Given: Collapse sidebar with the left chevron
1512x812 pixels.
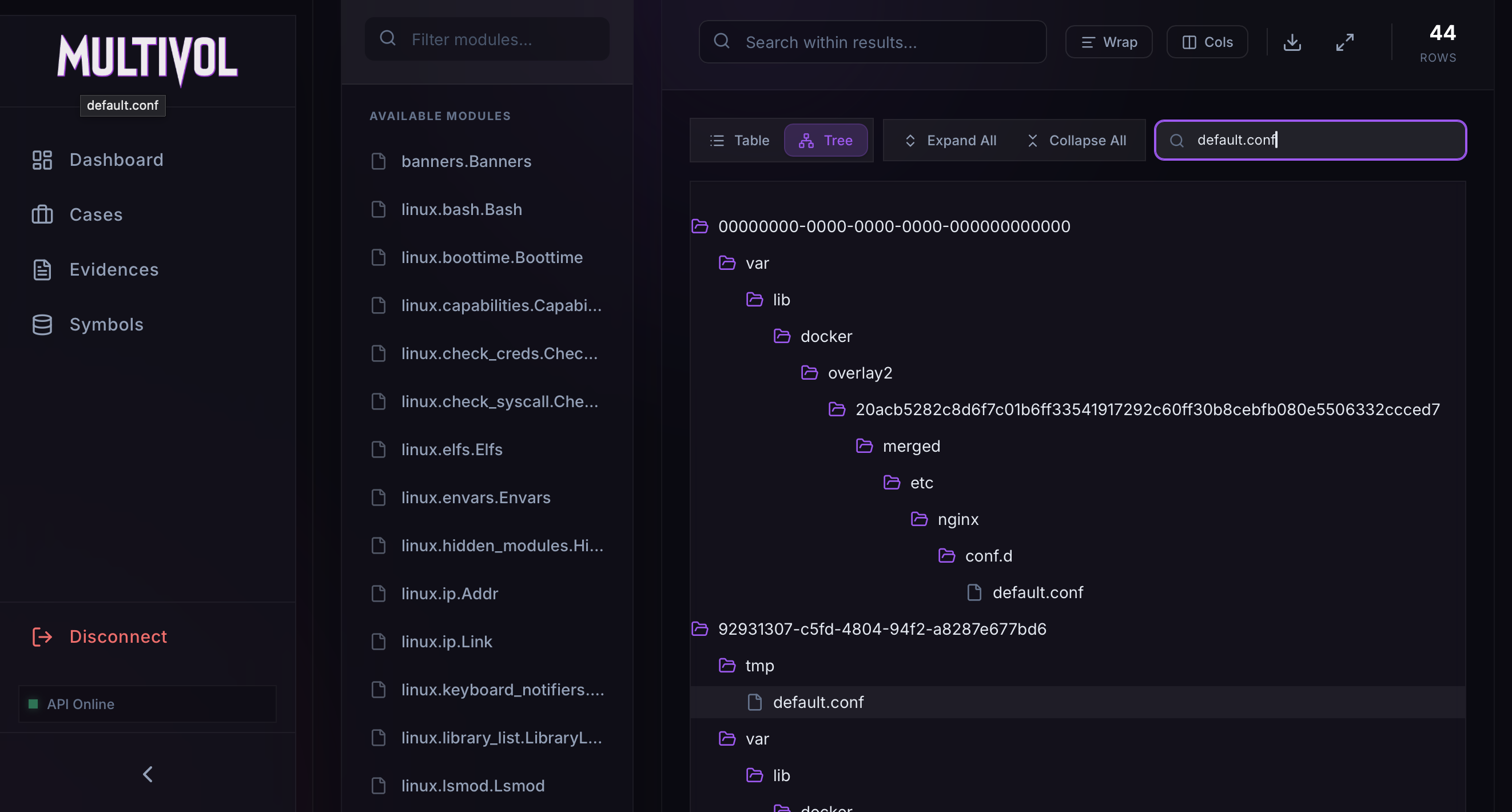Looking at the screenshot, I should point(148,774).
